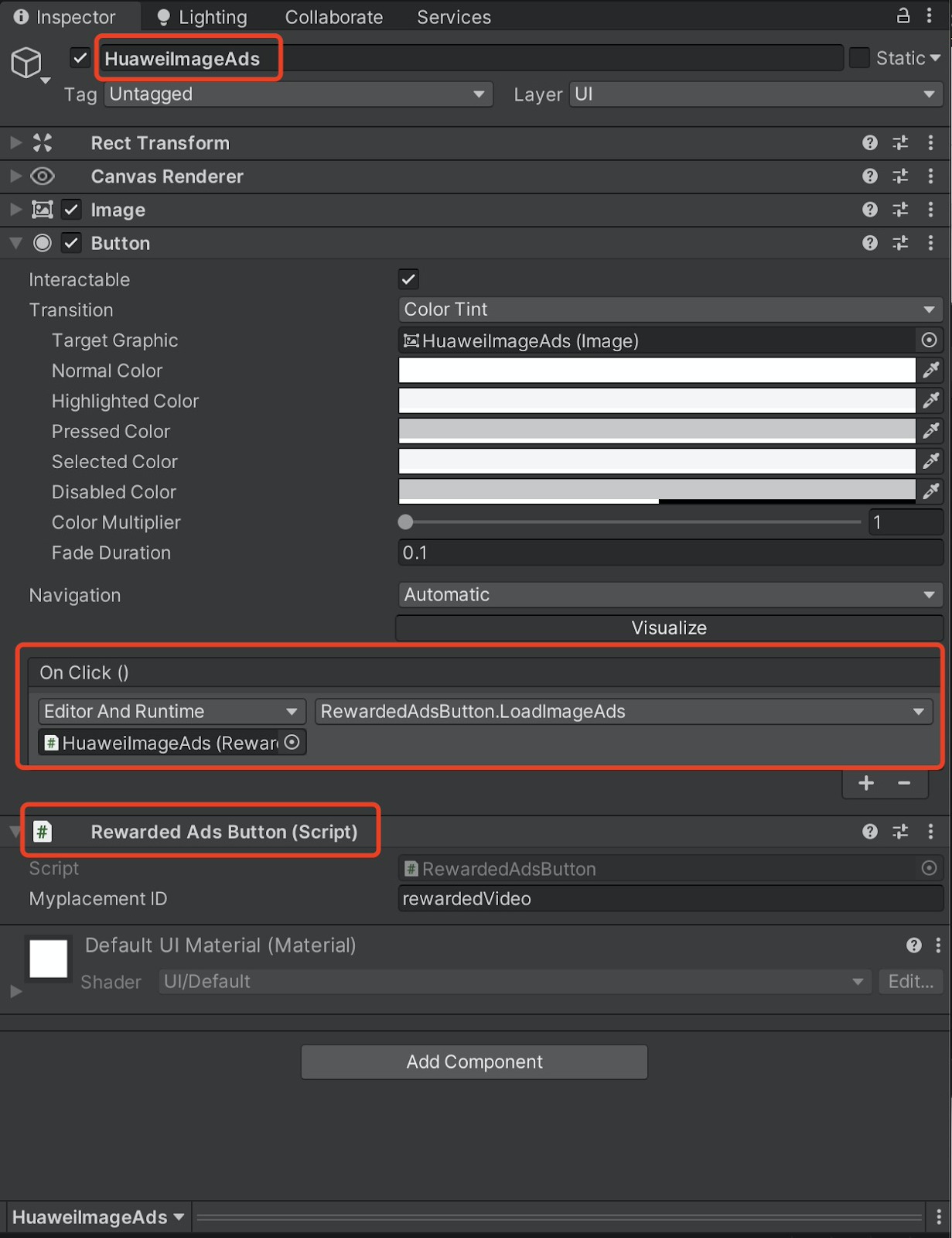Collapse the Button component
The image size is (952, 1238).
pyautogui.click(x=15, y=242)
